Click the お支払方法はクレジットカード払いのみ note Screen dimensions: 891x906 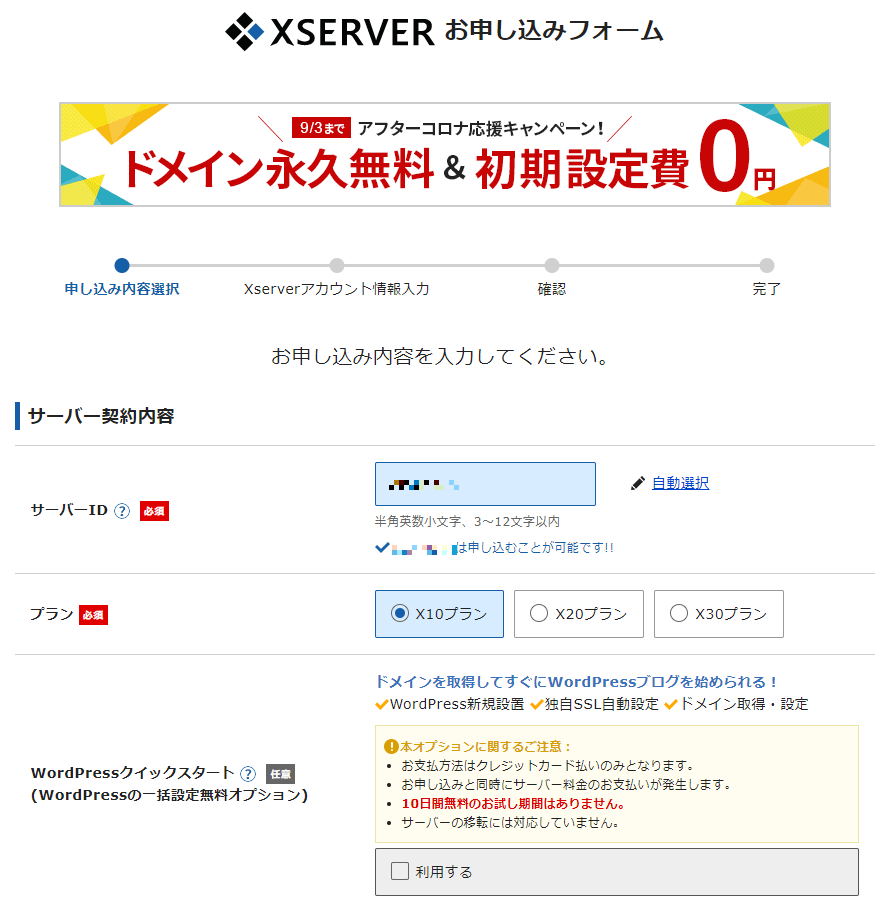pos(547,766)
